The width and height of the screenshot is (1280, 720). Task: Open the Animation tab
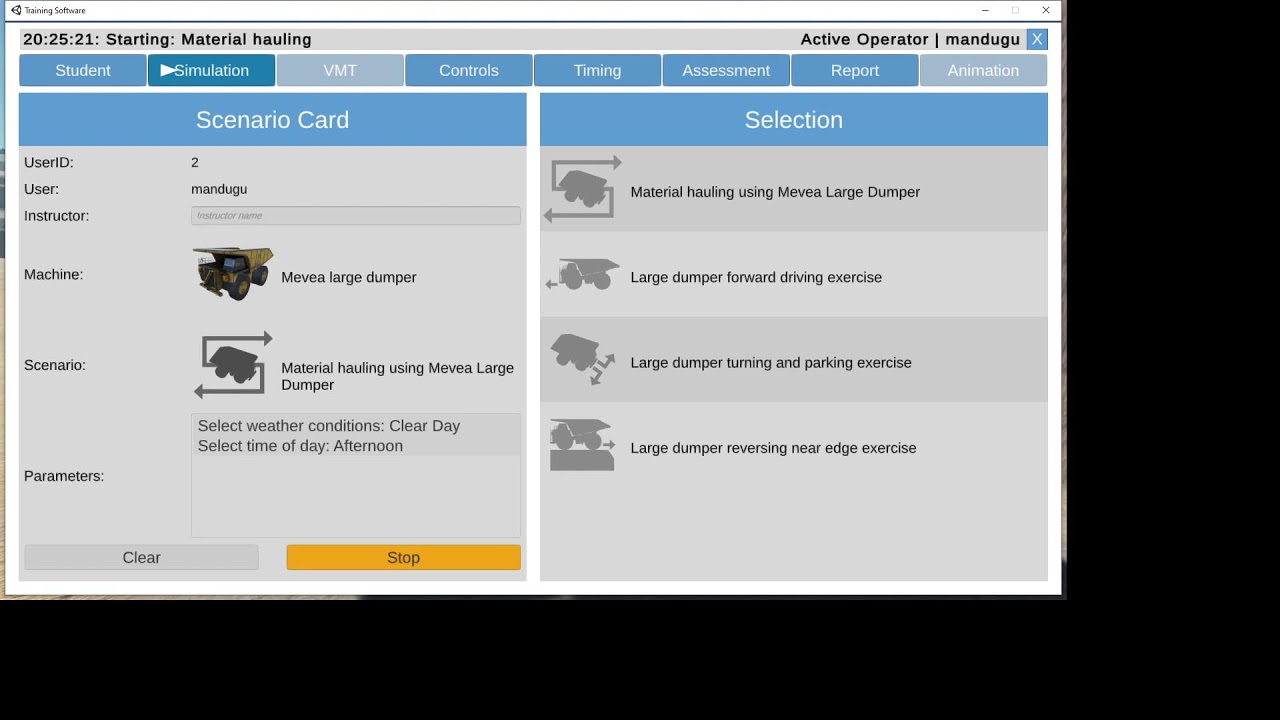[984, 70]
